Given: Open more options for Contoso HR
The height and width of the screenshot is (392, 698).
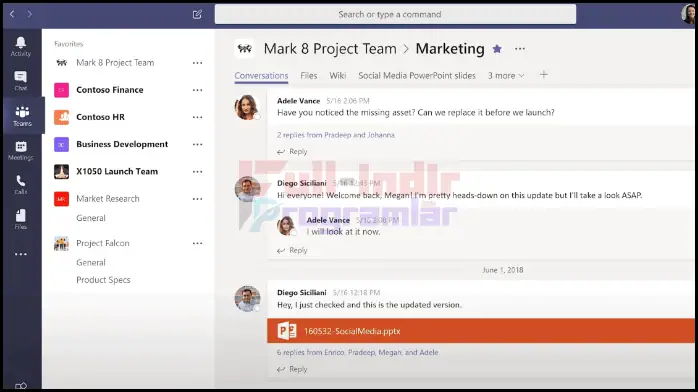Looking at the screenshot, I should [x=198, y=117].
